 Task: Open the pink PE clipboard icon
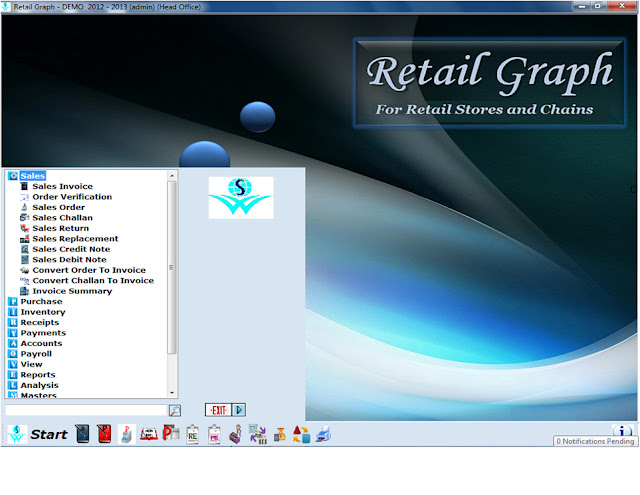click(x=214, y=434)
